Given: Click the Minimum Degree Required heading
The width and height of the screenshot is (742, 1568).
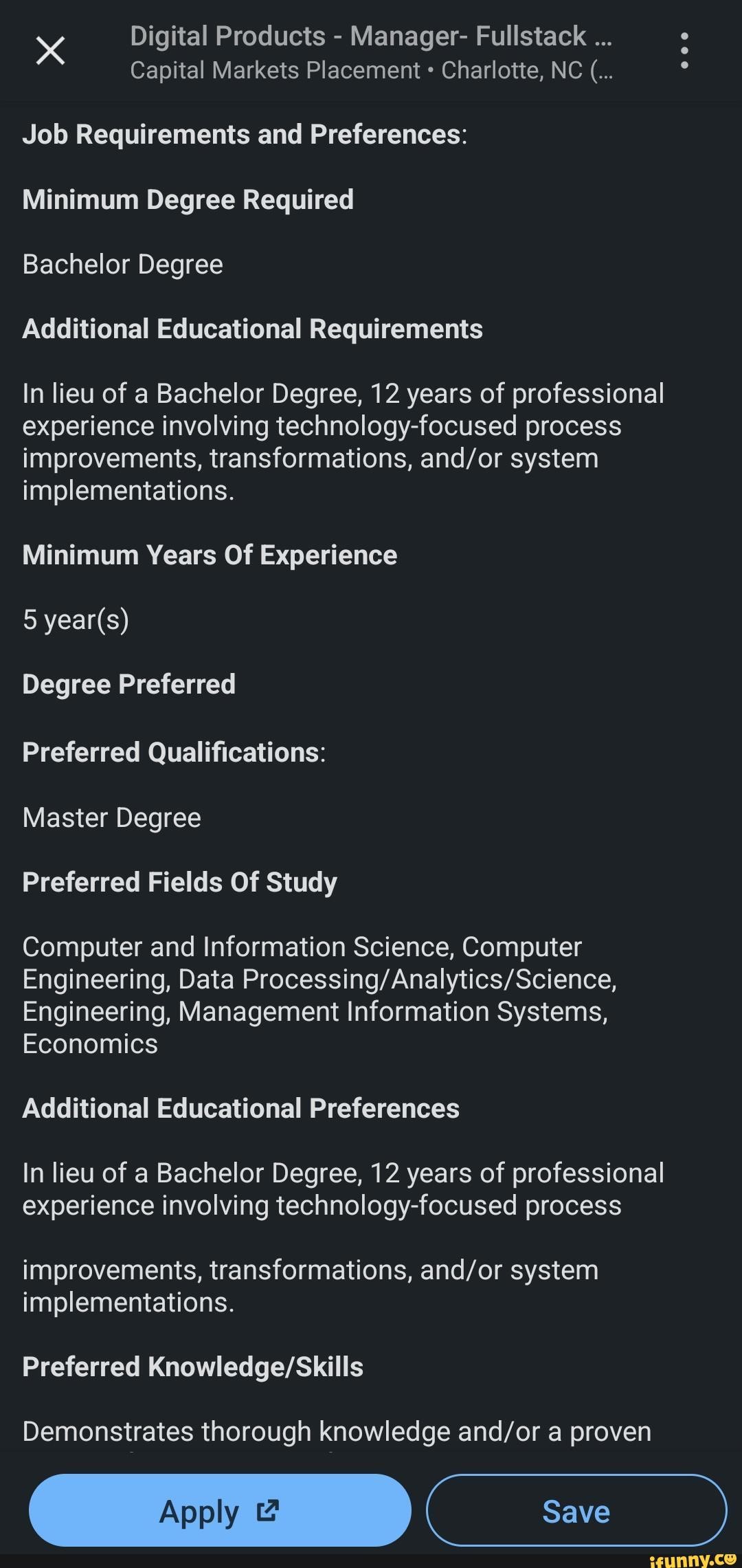Looking at the screenshot, I should click(188, 199).
